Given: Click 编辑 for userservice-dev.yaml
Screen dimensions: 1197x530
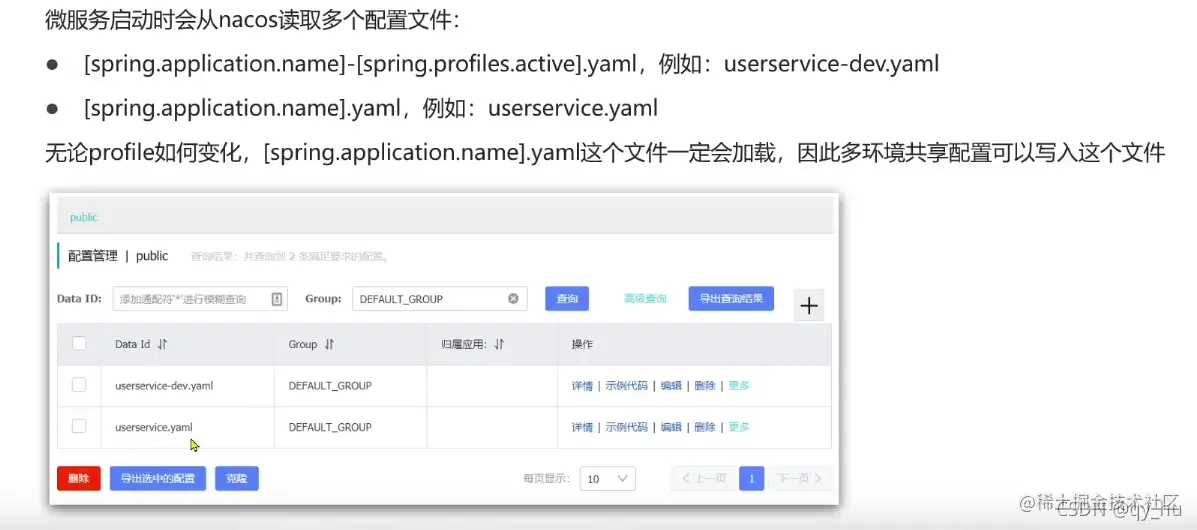Looking at the screenshot, I should (671, 386).
